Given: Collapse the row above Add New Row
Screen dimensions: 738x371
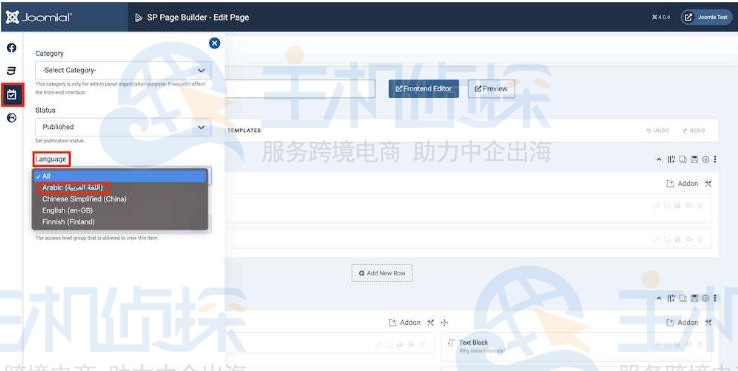Looking at the screenshot, I should tap(659, 160).
